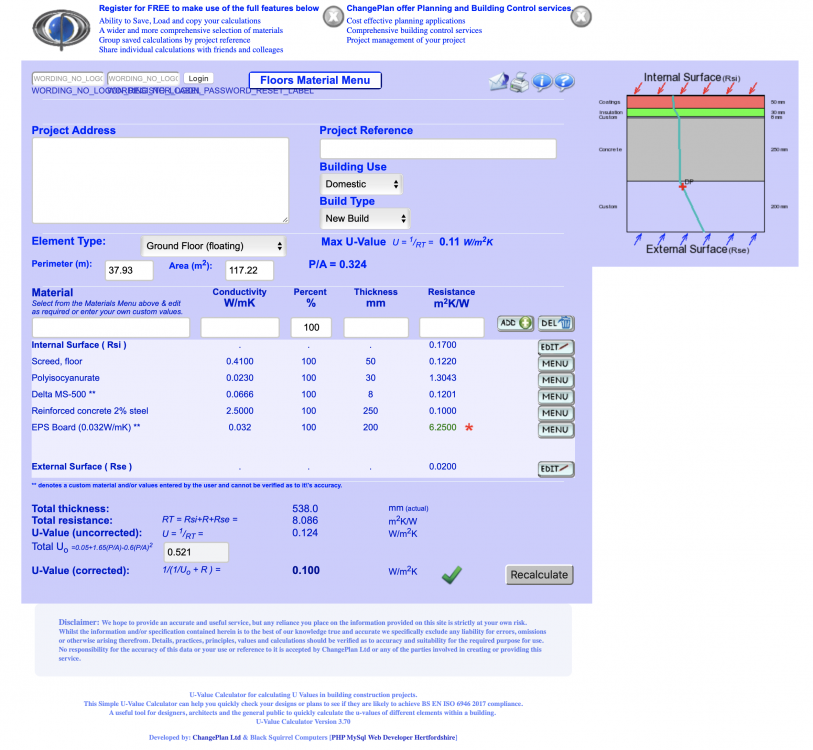Click the Area input showing 117.22
The height and width of the screenshot is (750, 813).
[x=249, y=270]
